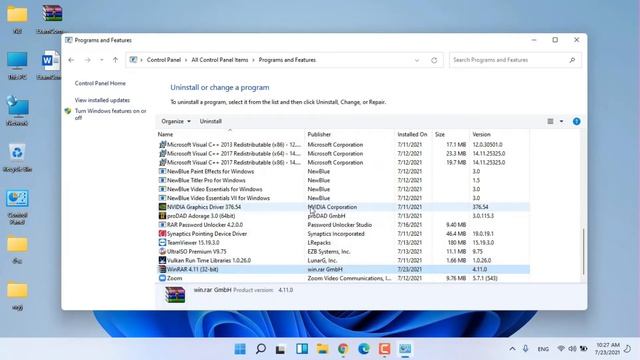Screen dimensions: 640x360
Task: Click Control Panel in the breadcrumb
Action: [164, 60]
